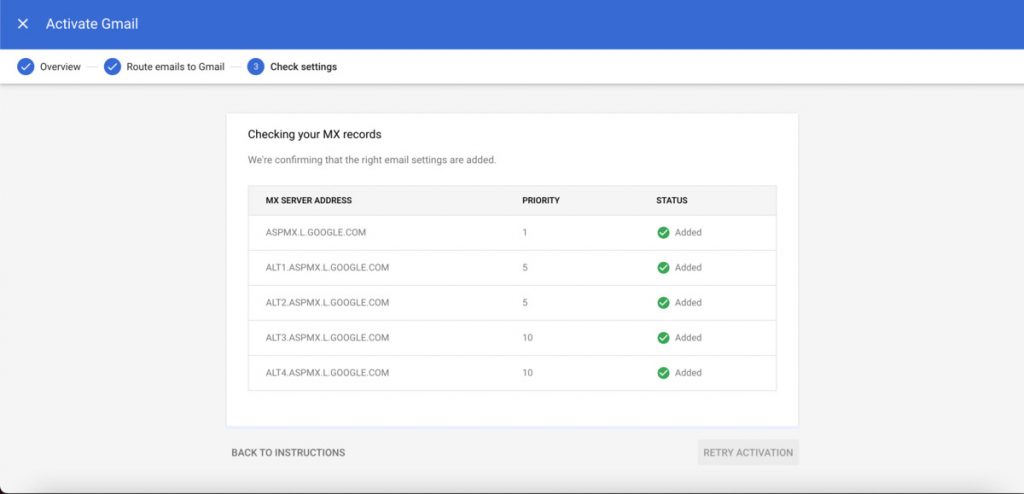Click Added status text in ALT1 row
This screenshot has width=1024, height=494.
(x=688, y=268)
